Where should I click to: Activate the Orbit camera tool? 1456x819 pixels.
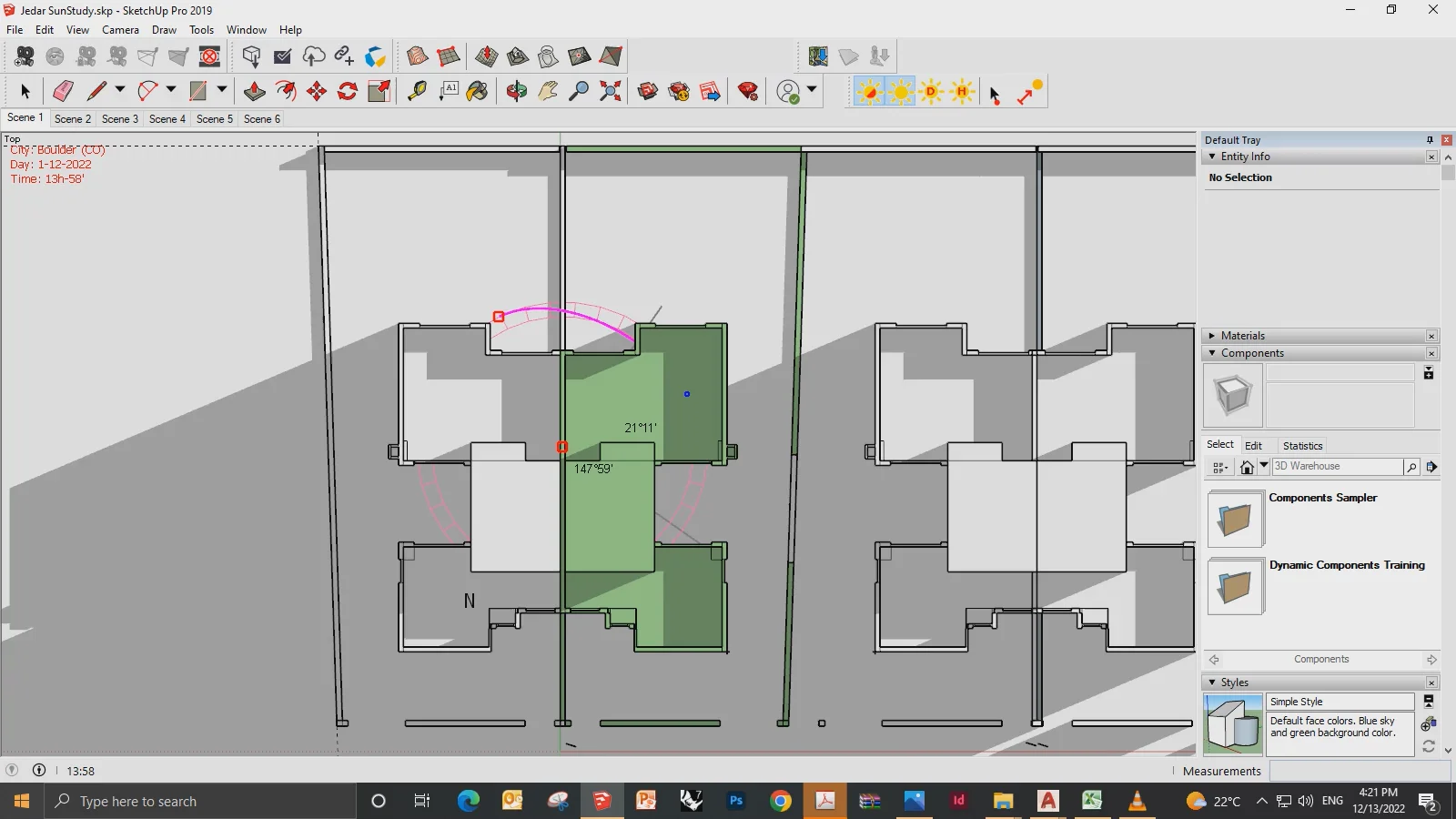point(517,91)
